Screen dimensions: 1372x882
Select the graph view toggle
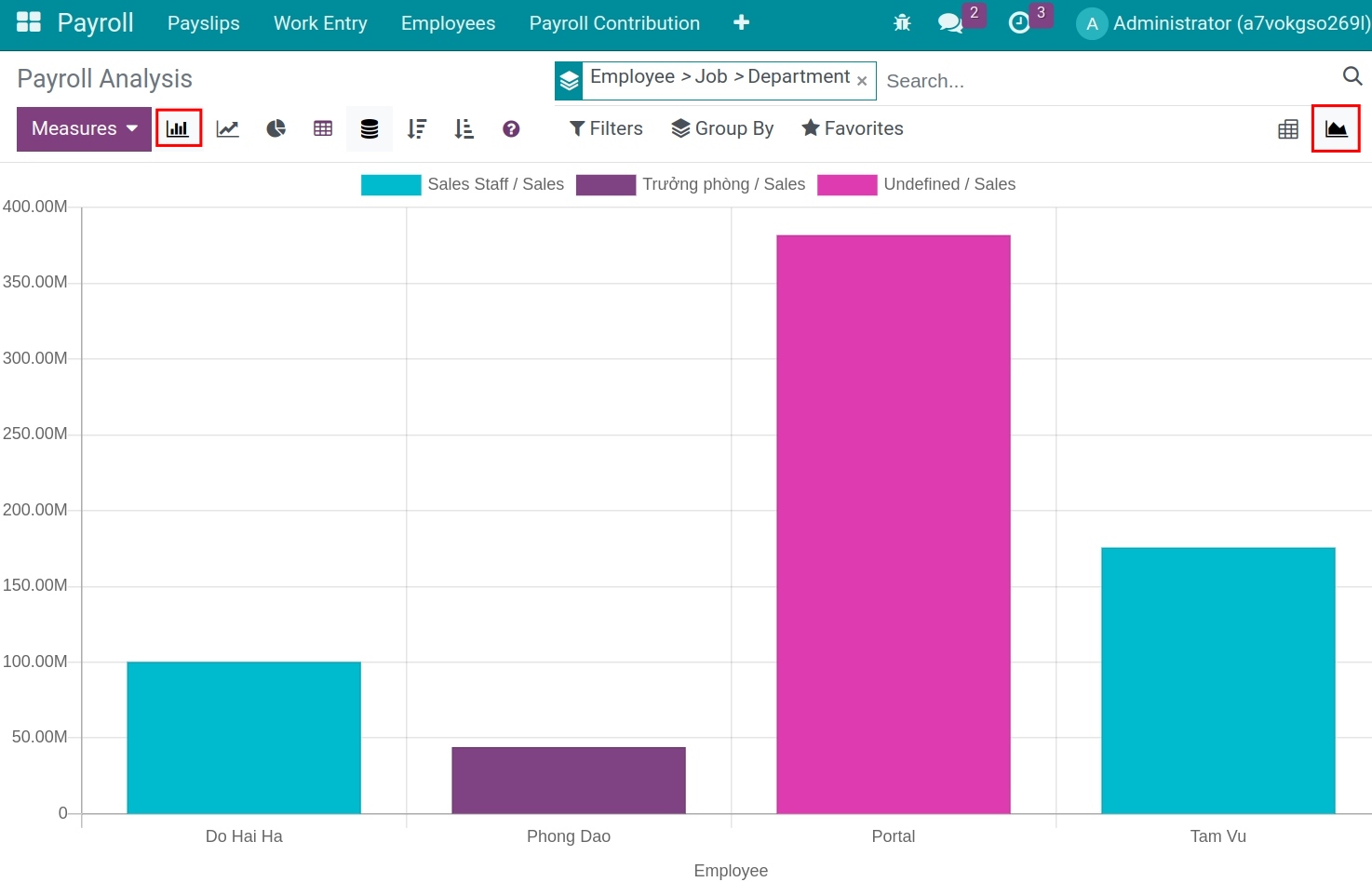1336,128
